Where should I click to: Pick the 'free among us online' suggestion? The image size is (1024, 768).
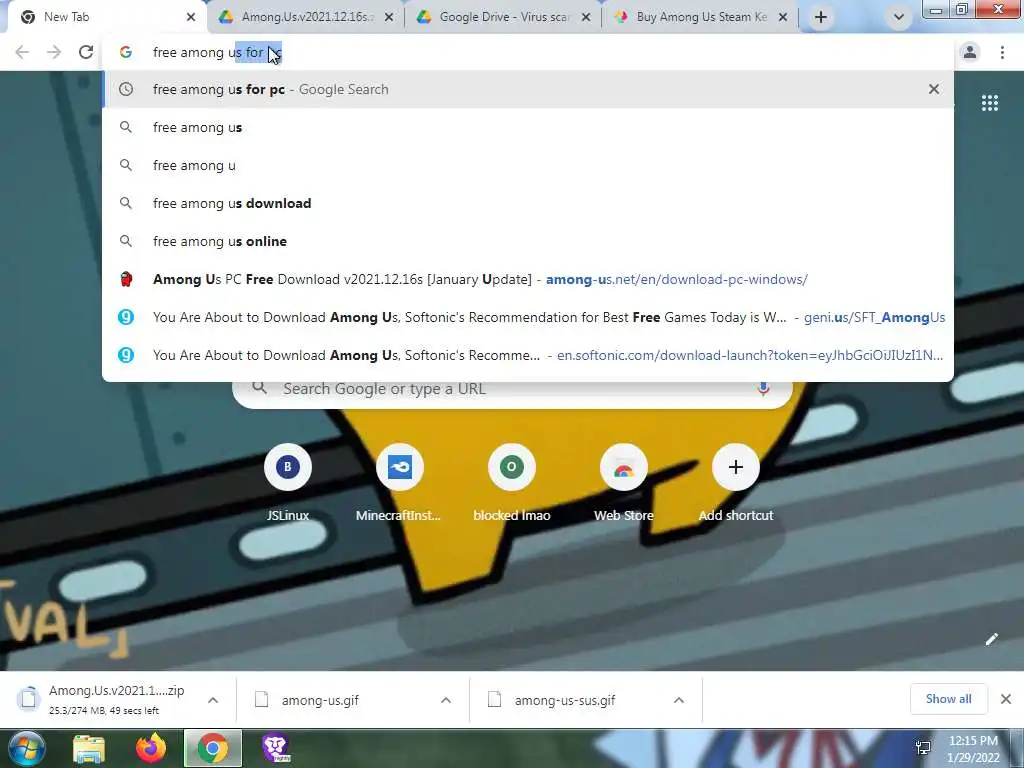(x=528, y=241)
